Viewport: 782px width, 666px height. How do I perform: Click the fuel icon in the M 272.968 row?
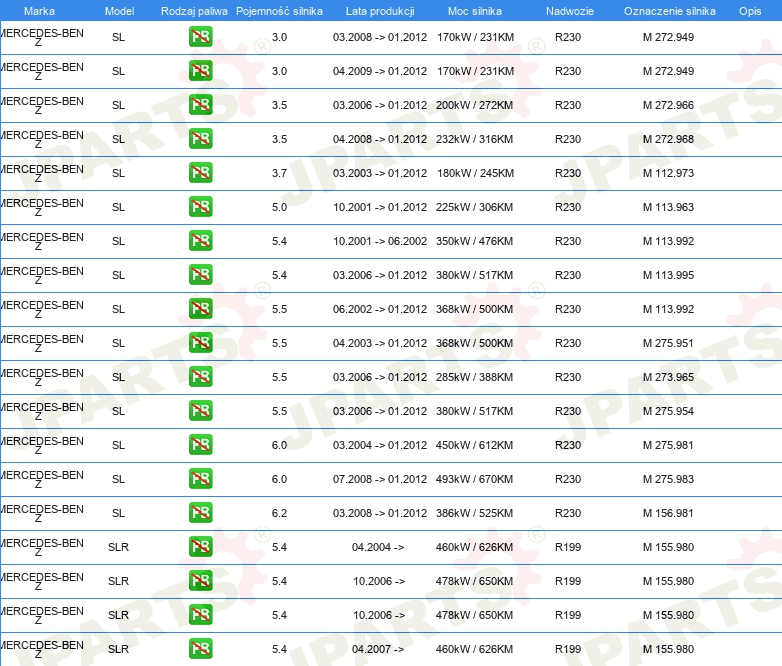[x=200, y=139]
